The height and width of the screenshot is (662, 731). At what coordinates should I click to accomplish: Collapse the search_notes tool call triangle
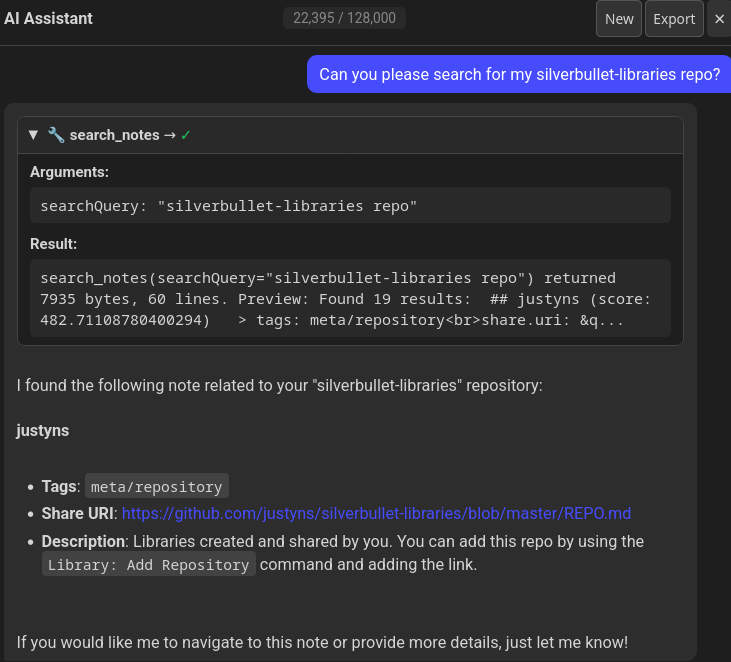[x=33, y=135]
